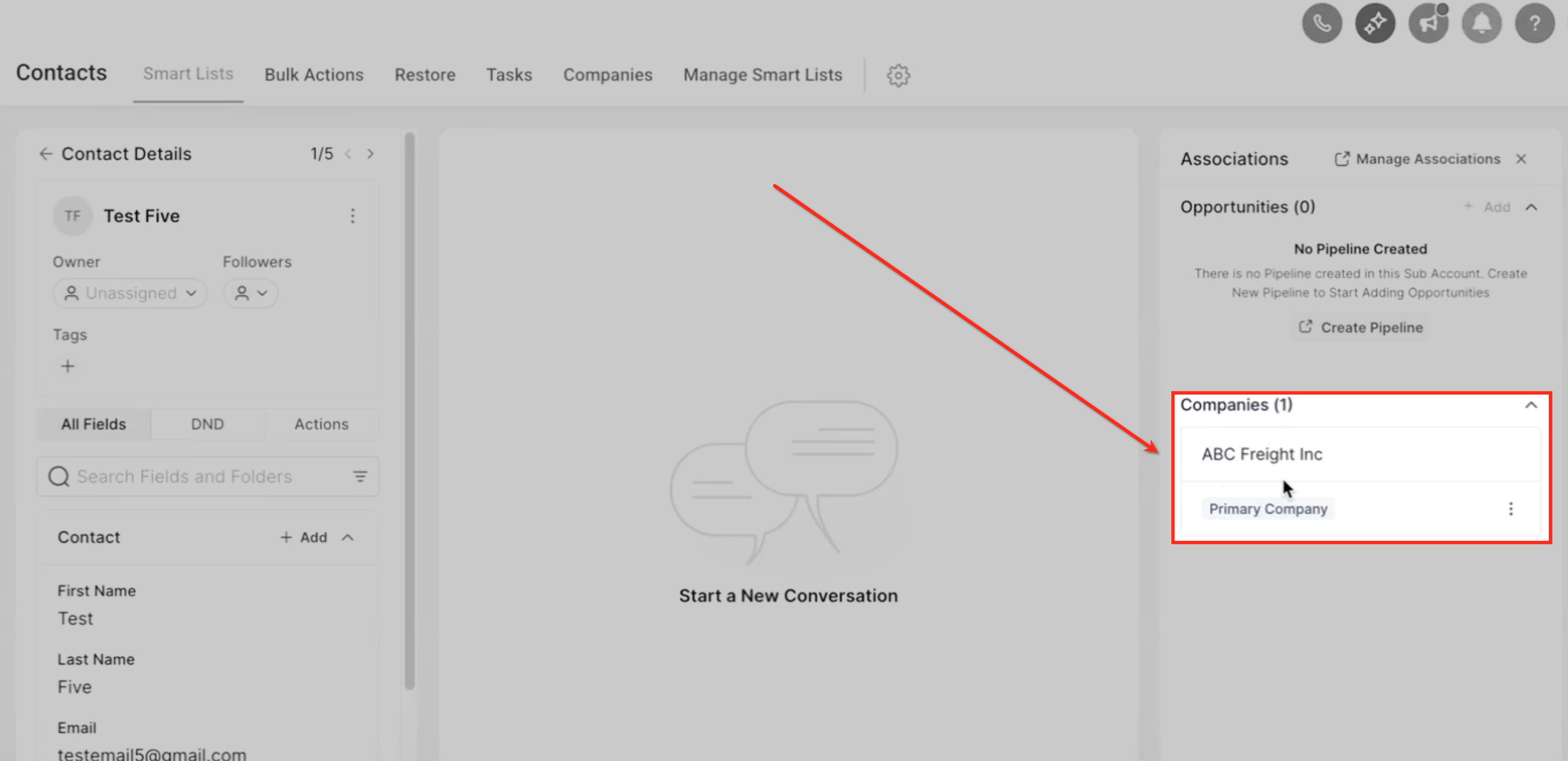Open Primary Company three-dot options menu
This screenshot has height=761, width=1568.
(1510, 509)
